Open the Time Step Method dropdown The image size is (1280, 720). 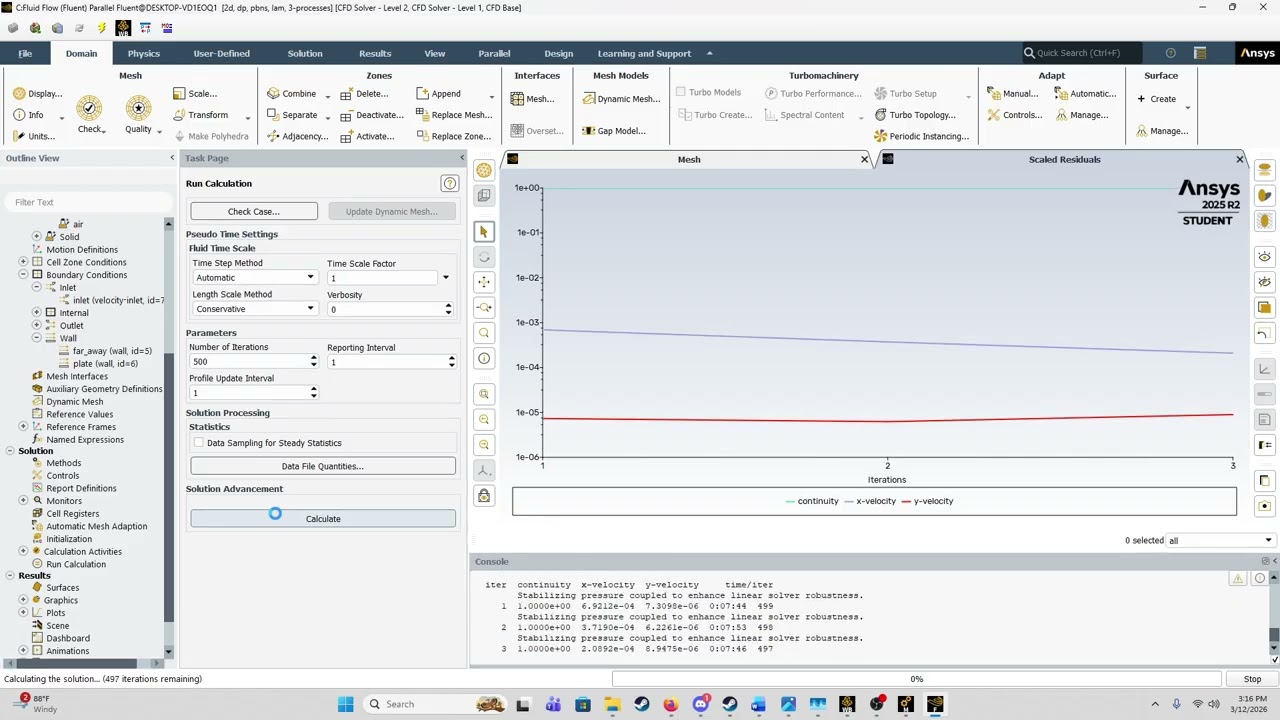click(254, 278)
